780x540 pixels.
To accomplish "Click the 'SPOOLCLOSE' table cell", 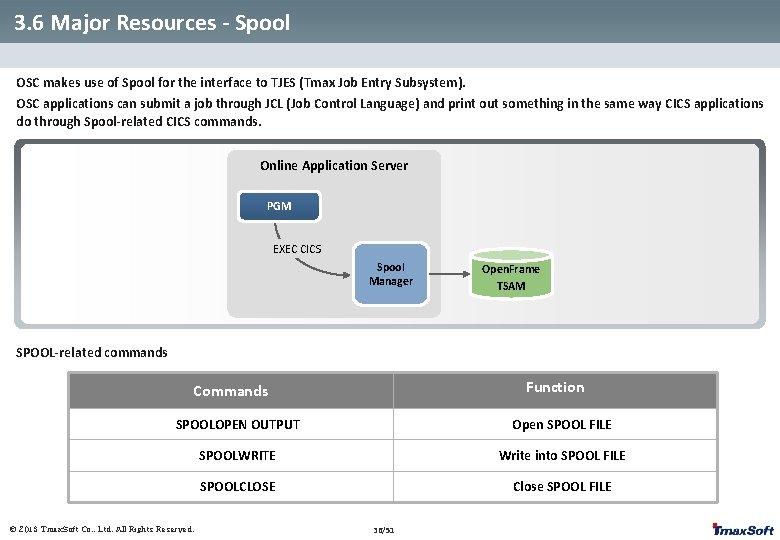I will point(231,486).
